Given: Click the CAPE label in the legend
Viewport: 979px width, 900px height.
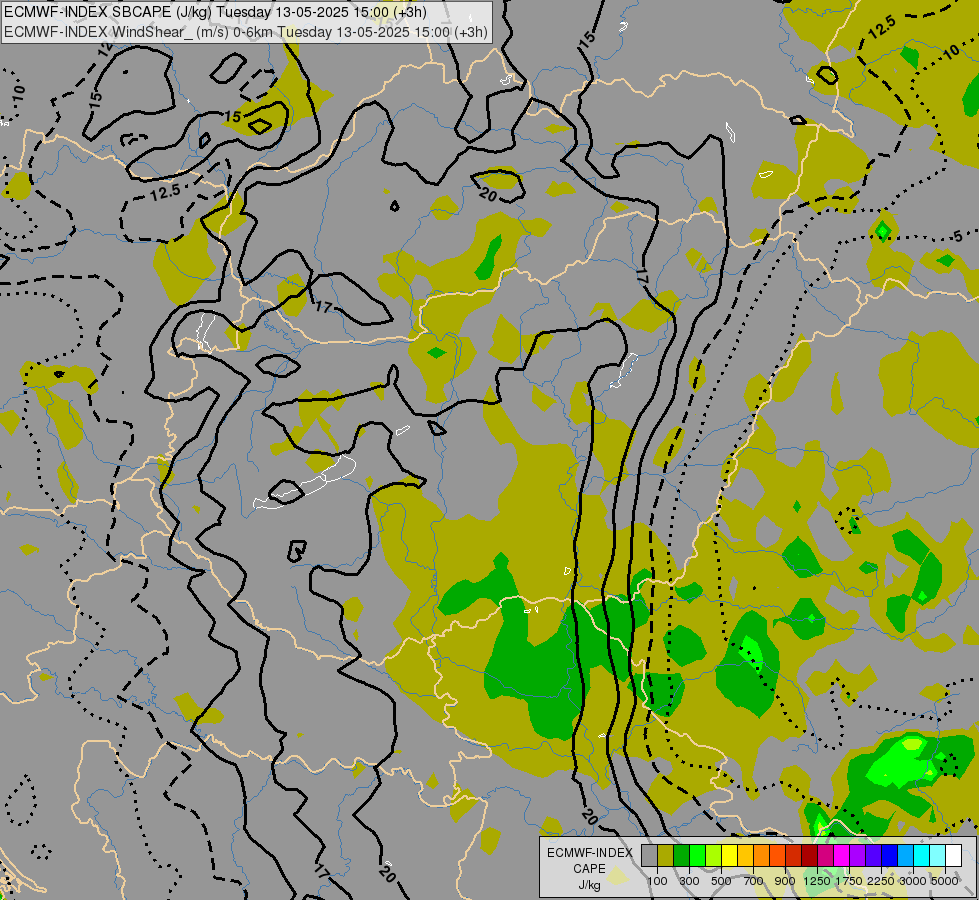Looking at the screenshot, I should click(x=589, y=869).
